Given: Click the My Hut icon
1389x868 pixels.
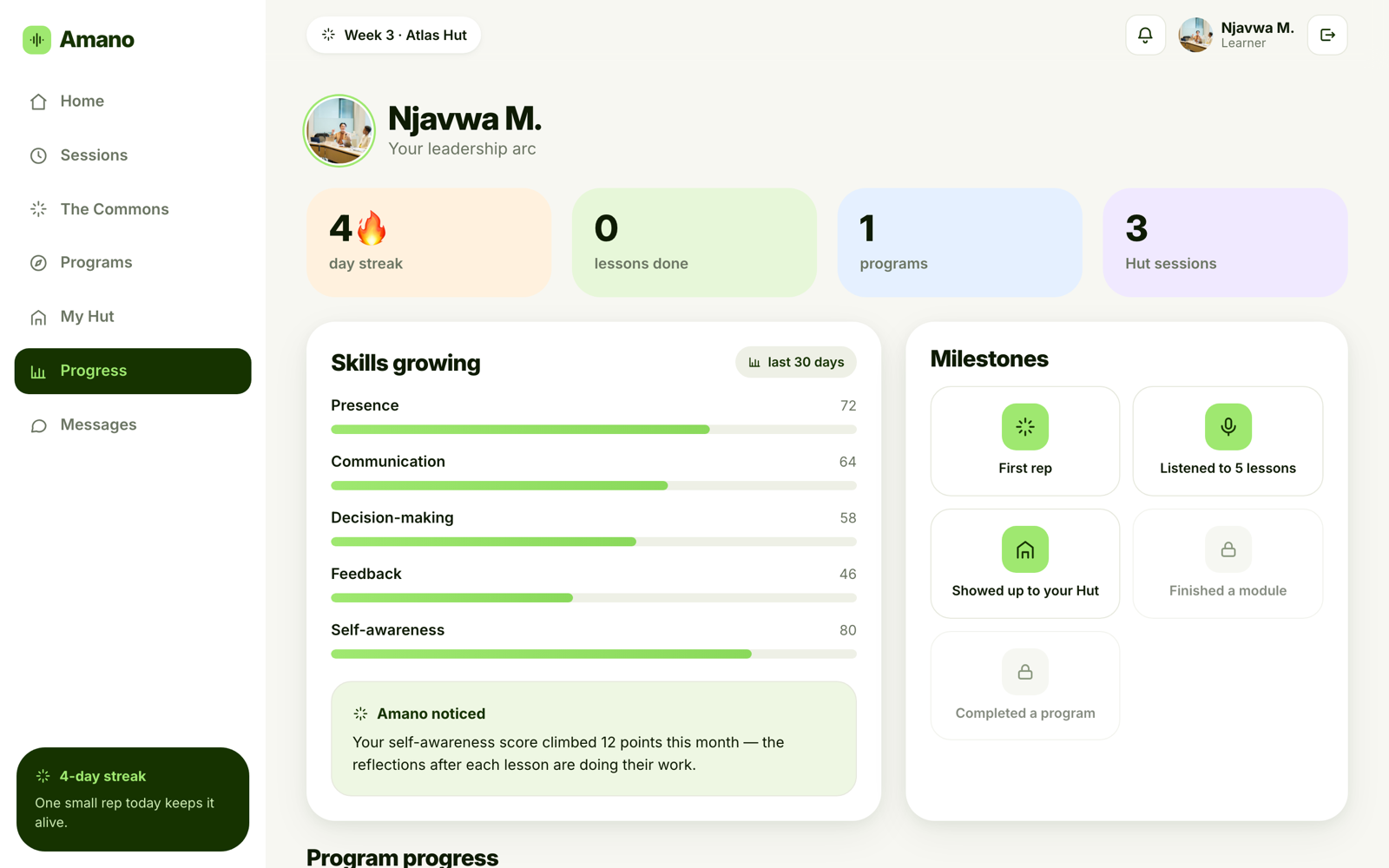Looking at the screenshot, I should coord(38,317).
